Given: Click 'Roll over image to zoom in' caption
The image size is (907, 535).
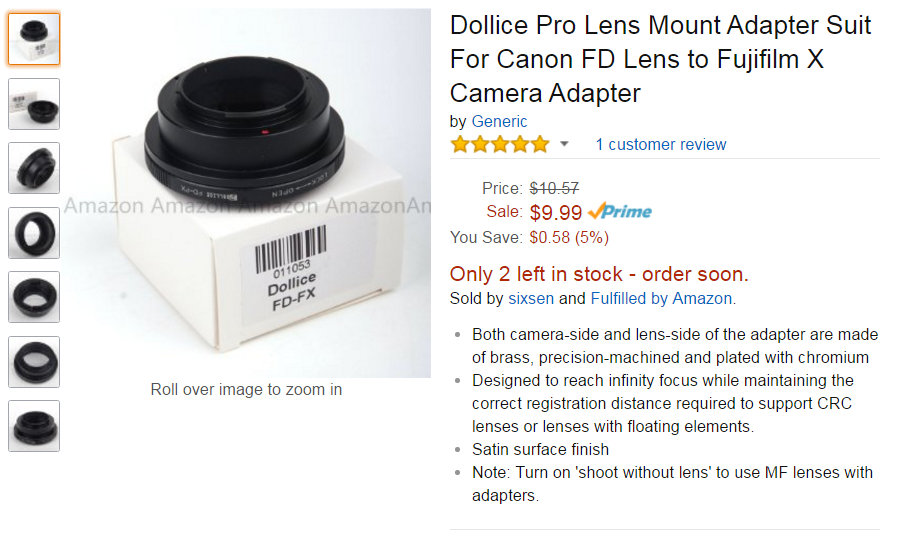Looking at the screenshot, I should click(246, 389).
